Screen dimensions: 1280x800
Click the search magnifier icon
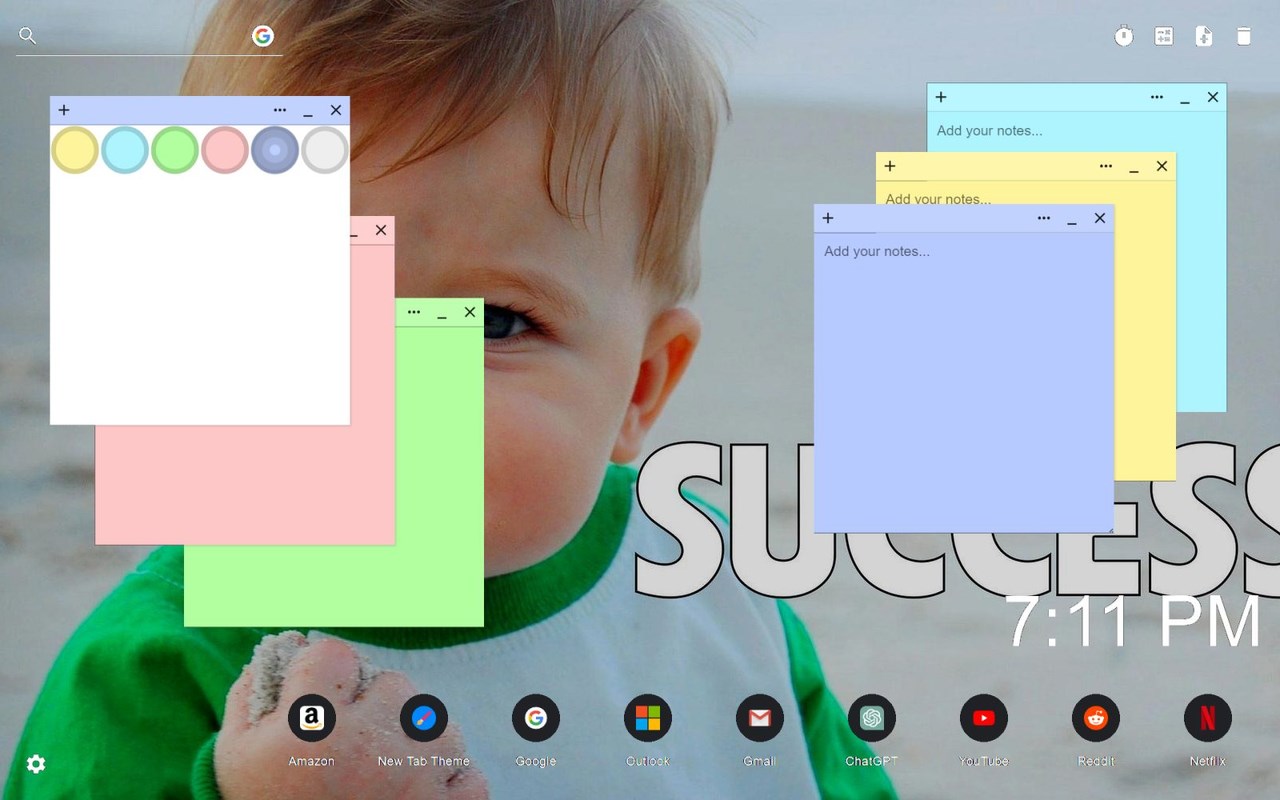(28, 36)
